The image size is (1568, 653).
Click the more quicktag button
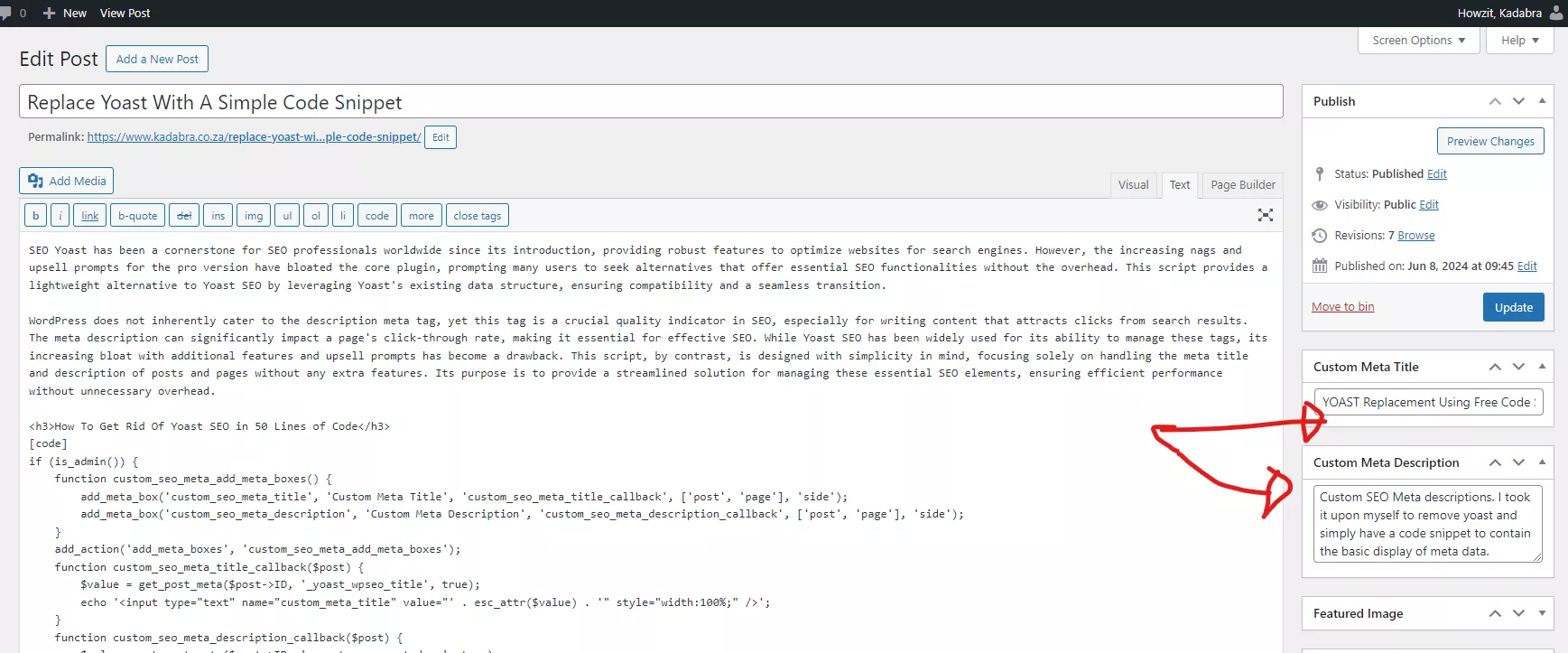(422, 216)
